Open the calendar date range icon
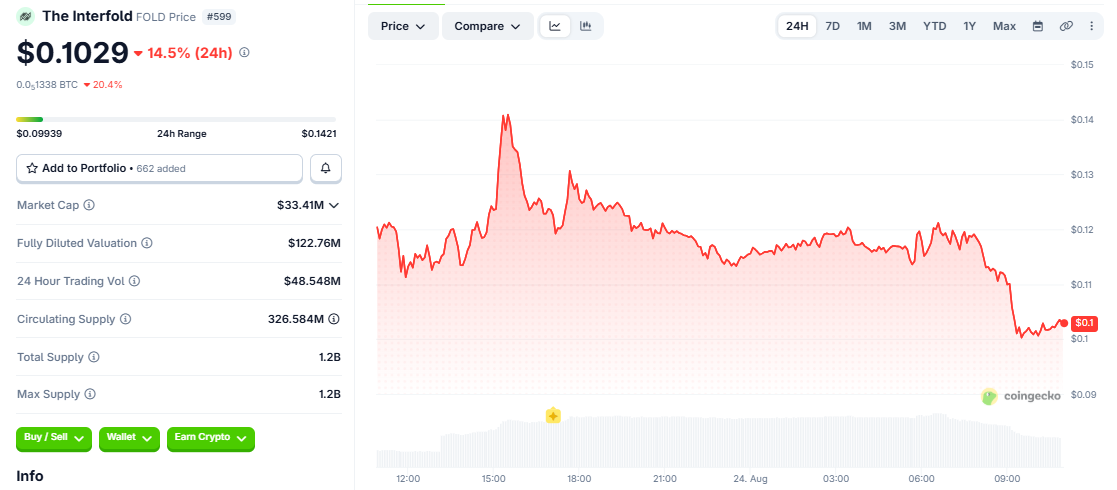 click(1038, 26)
